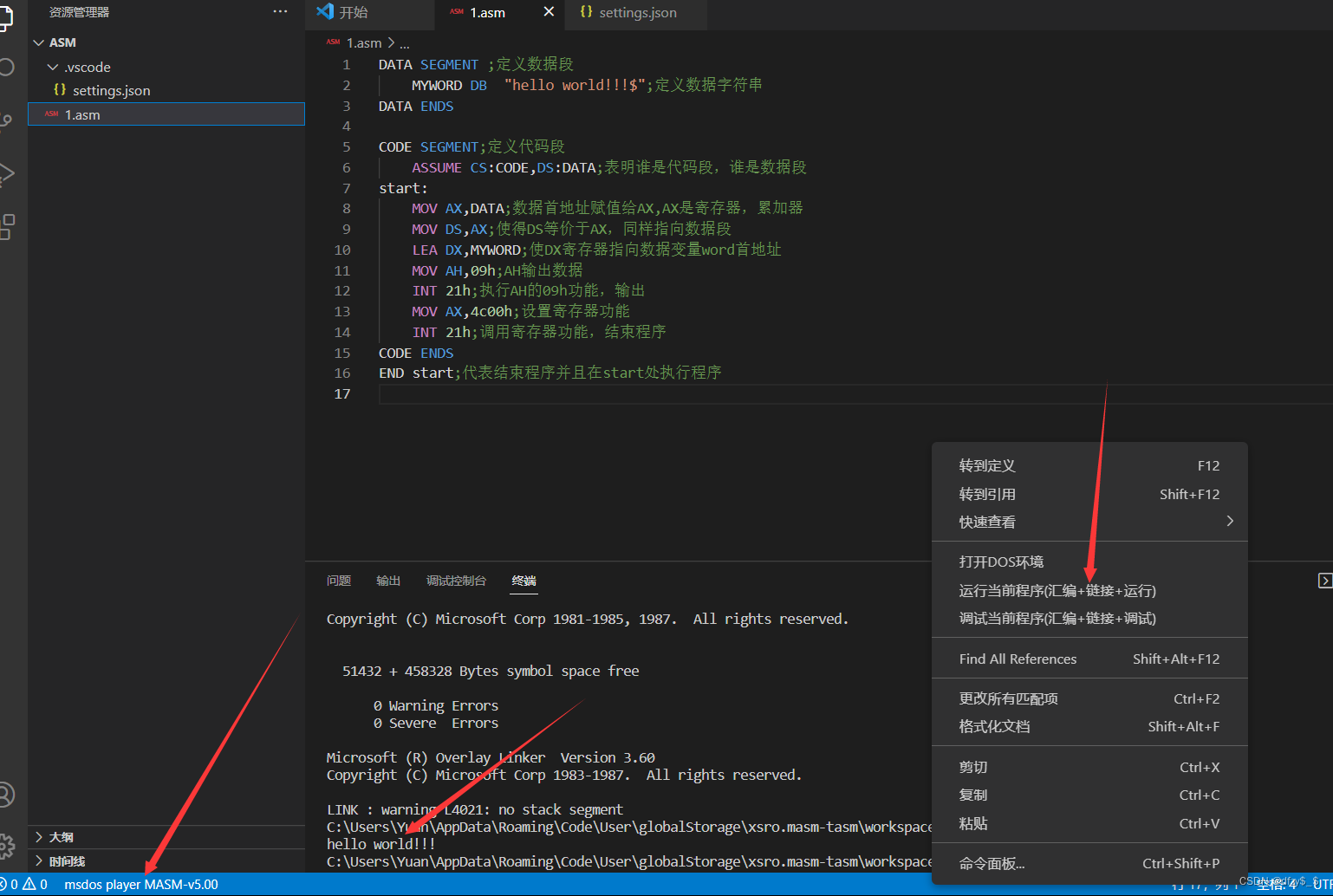Viewport: 1333px width, 896px height.
Task: Click the warnings count icon in status bar
Action: click(x=29, y=884)
